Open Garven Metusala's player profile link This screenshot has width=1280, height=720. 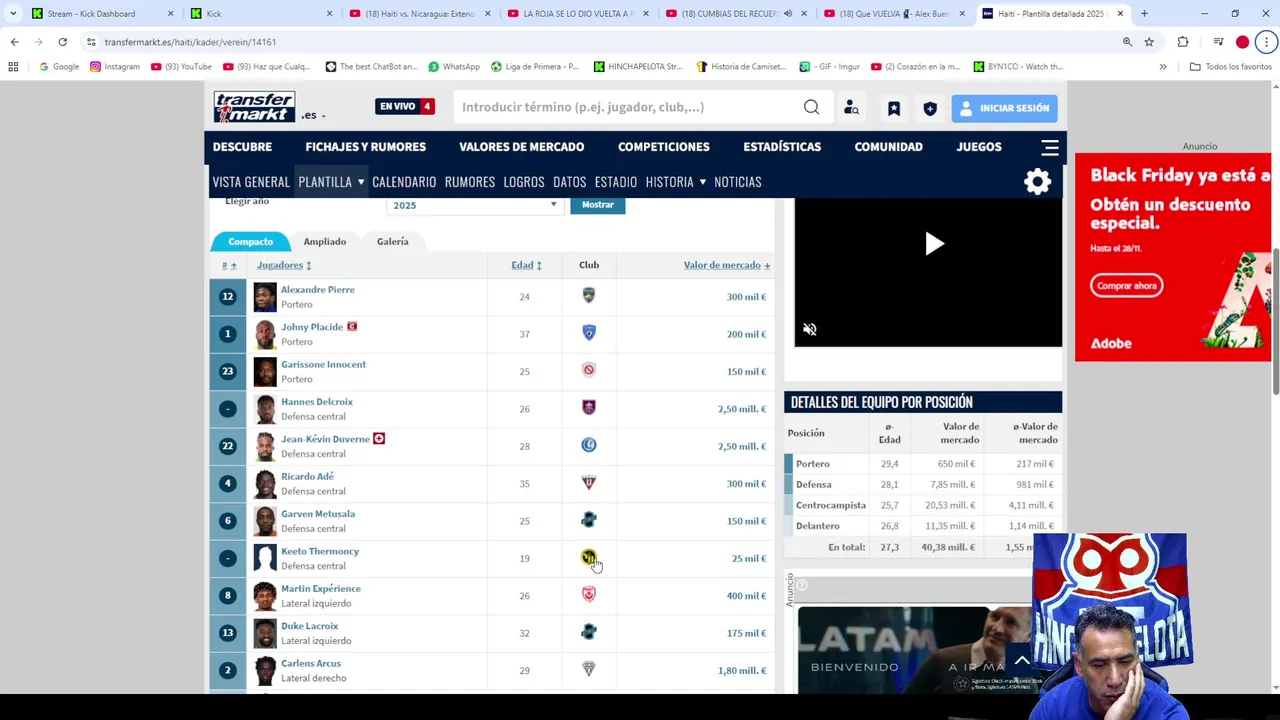pos(318,514)
